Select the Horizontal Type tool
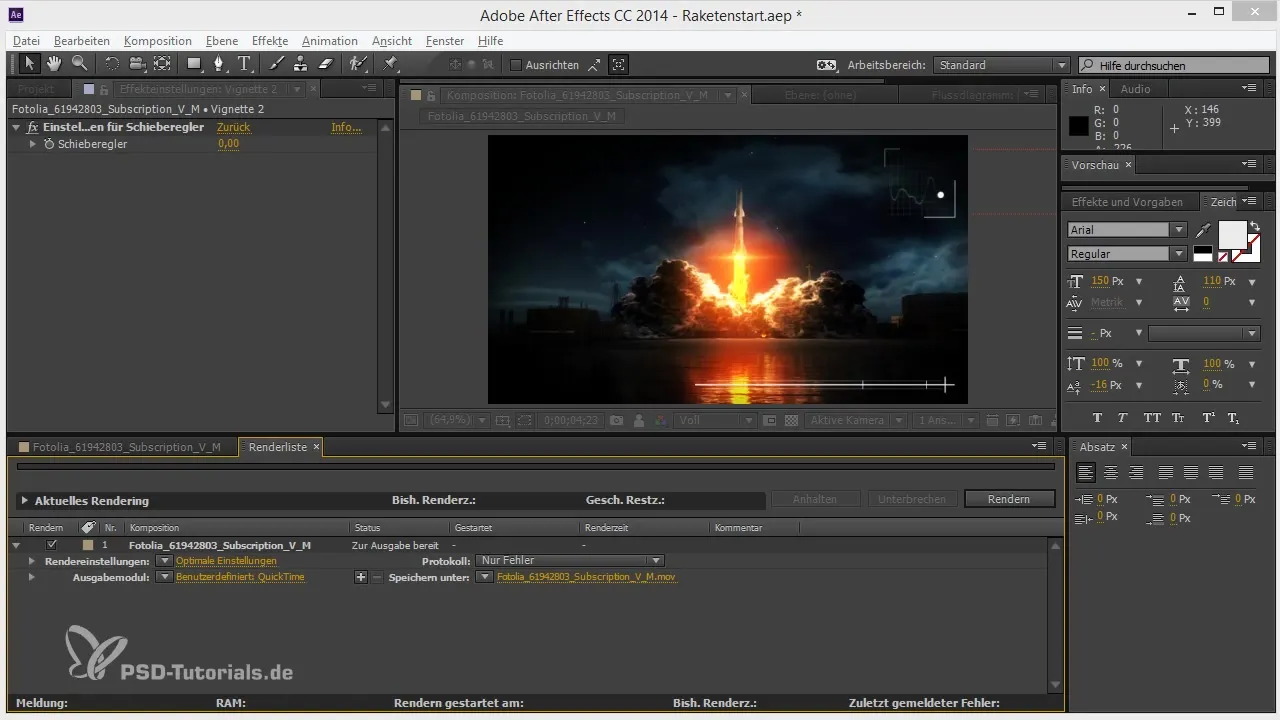 (x=245, y=64)
